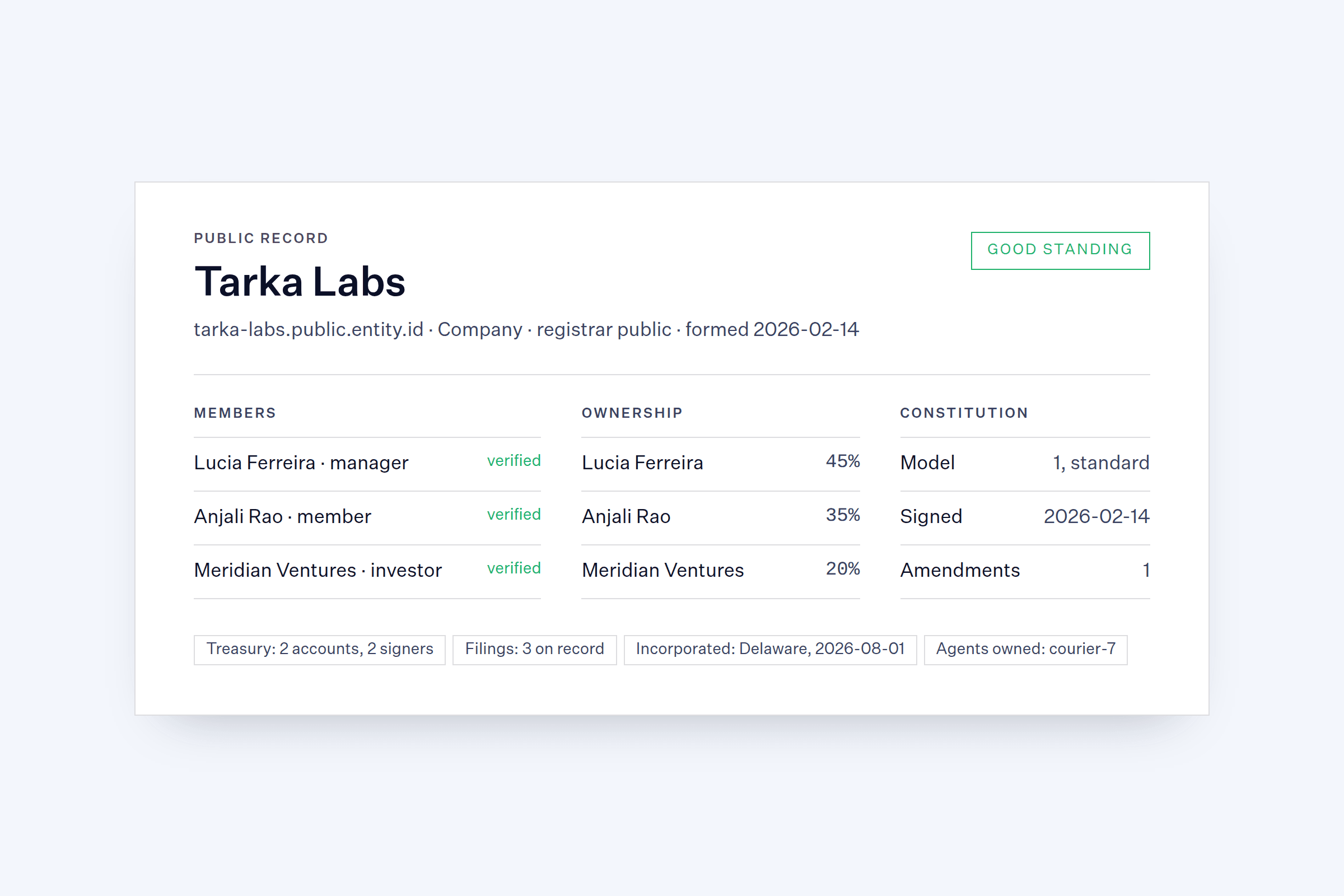Click the MEMBERS section header
Viewport: 1344px width, 896px height.
(x=235, y=413)
